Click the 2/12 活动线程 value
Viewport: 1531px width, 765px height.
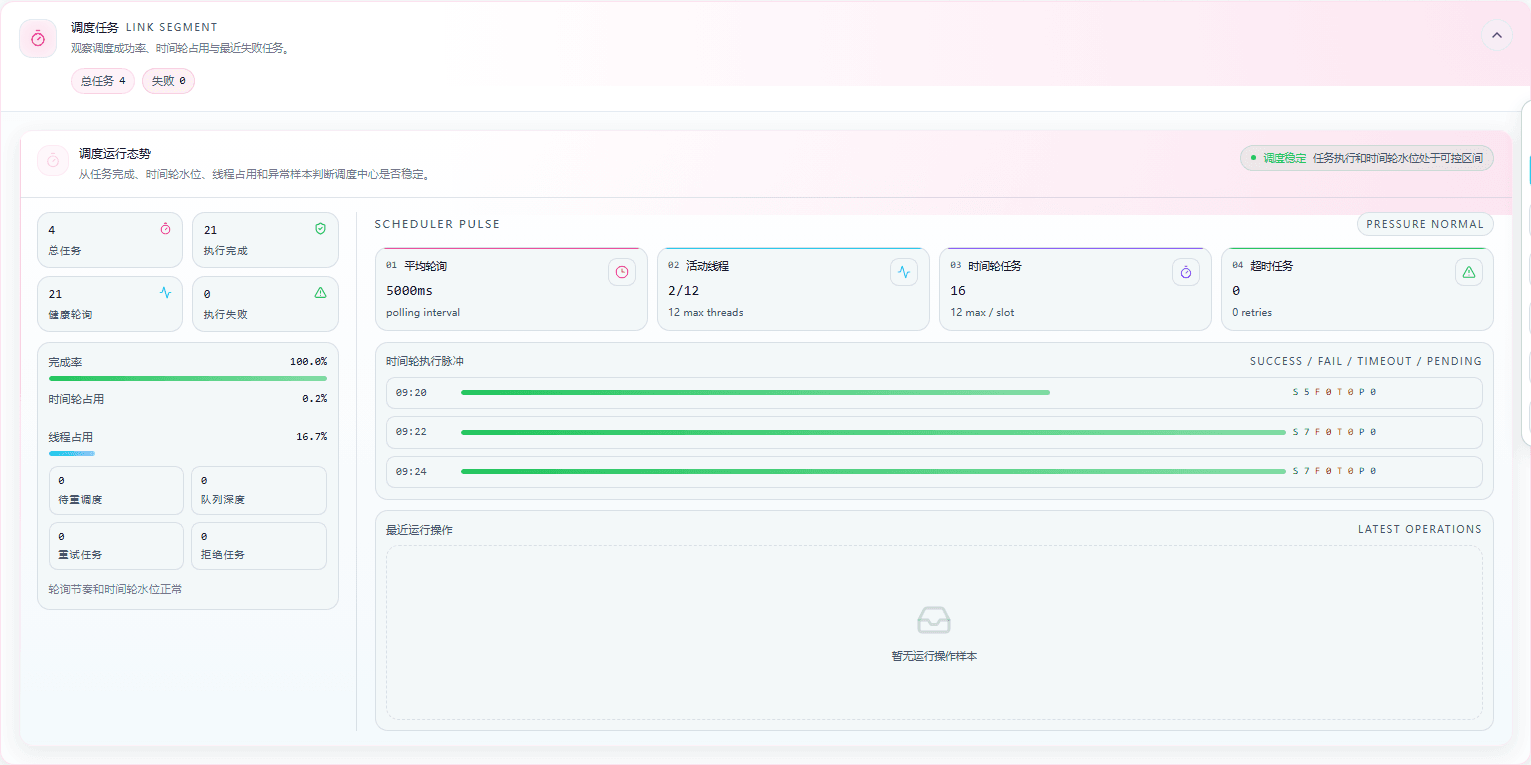point(684,291)
